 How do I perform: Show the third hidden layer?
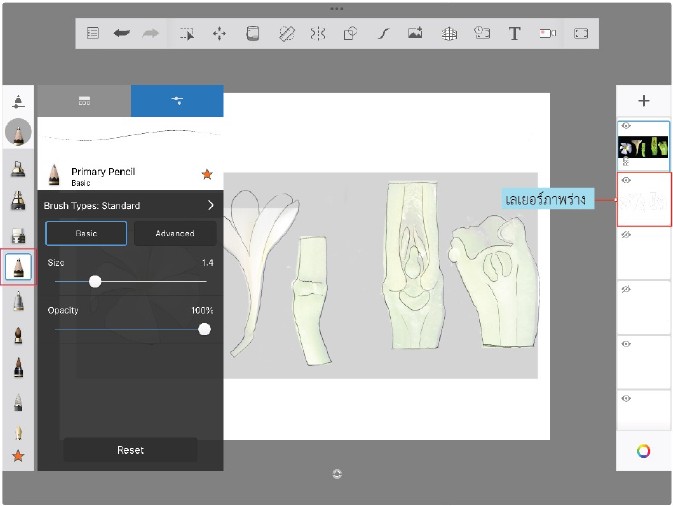coord(626,235)
